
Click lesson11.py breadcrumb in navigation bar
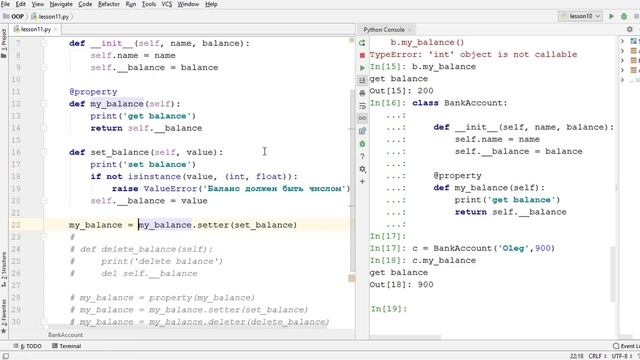coord(51,16)
